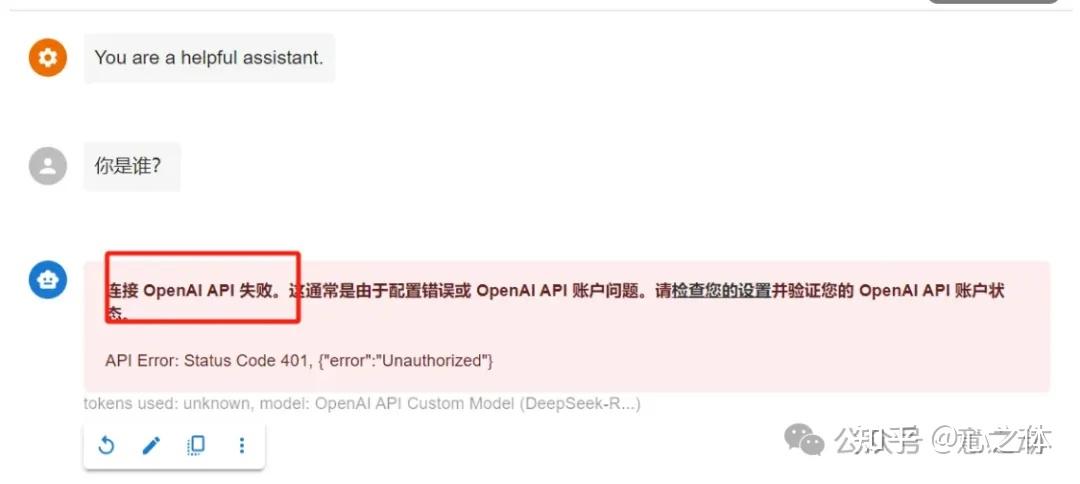Viewport: 1080px width, 484px height.
Task: Open the 检查您的设置 settings link
Action: [721, 291]
